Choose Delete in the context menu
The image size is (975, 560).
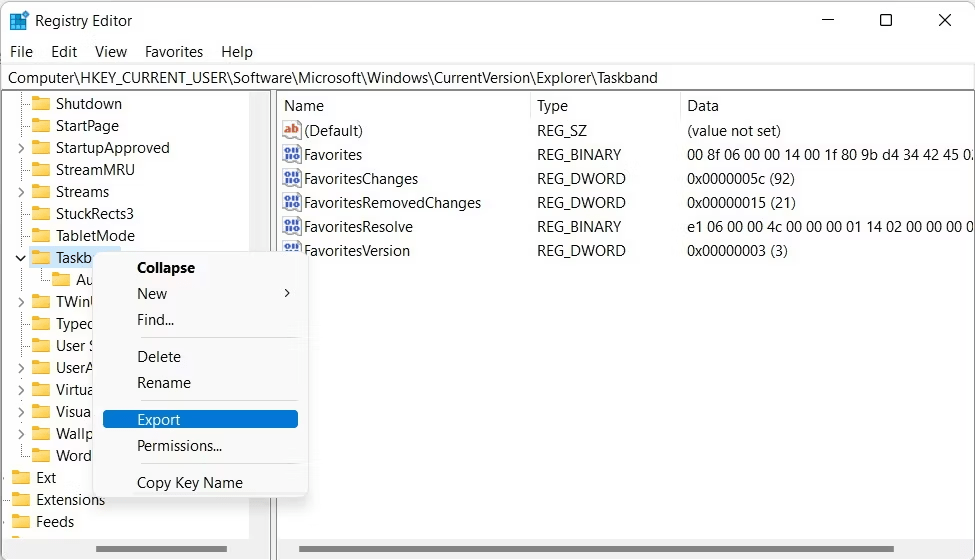[200, 357]
